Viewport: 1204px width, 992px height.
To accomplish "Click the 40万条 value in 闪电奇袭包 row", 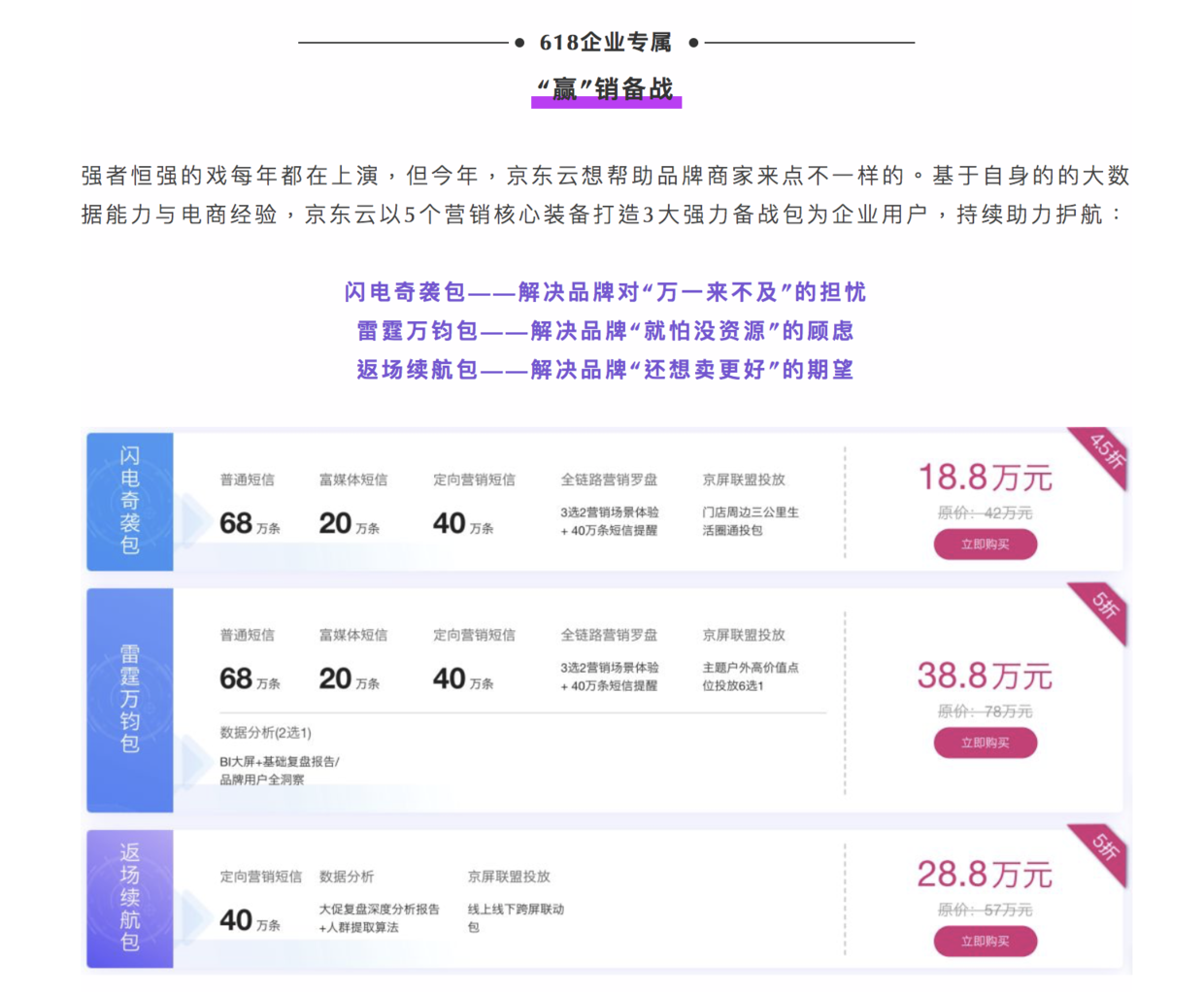I will click(x=463, y=524).
